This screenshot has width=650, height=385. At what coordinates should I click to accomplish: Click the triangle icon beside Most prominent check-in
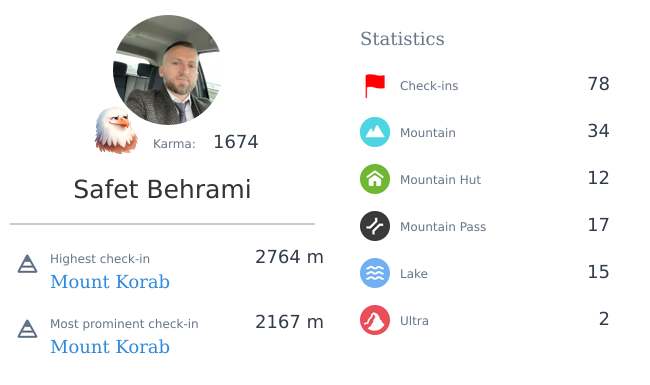(x=27, y=329)
